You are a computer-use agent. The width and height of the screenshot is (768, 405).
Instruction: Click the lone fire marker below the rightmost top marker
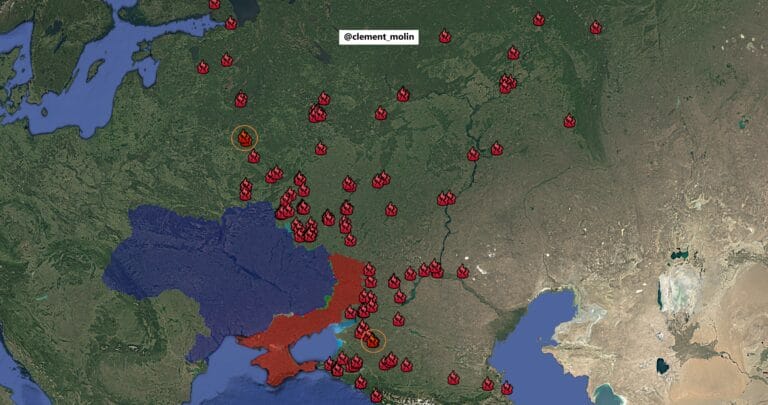pyautogui.click(x=569, y=121)
